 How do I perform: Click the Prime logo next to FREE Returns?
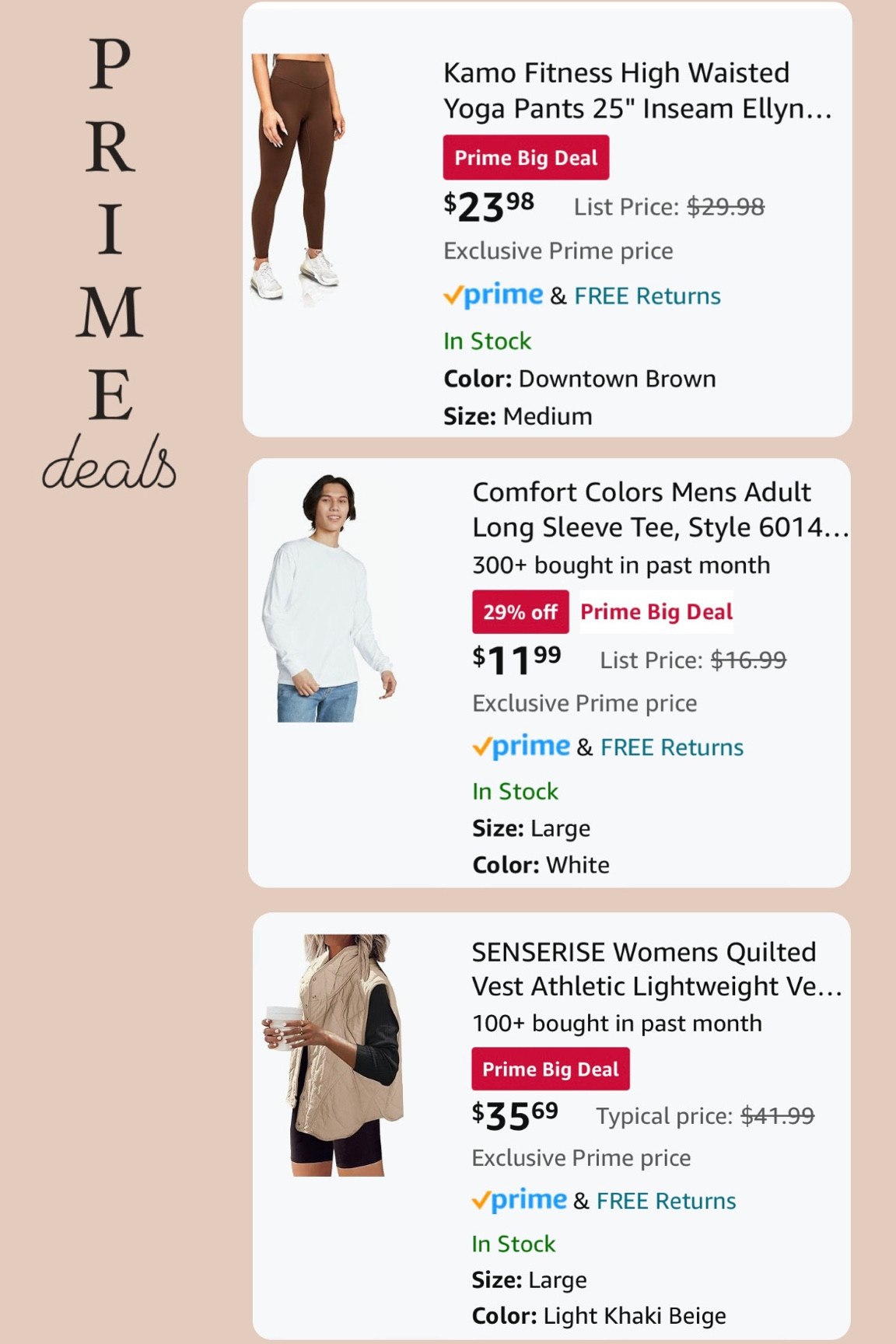[495, 296]
